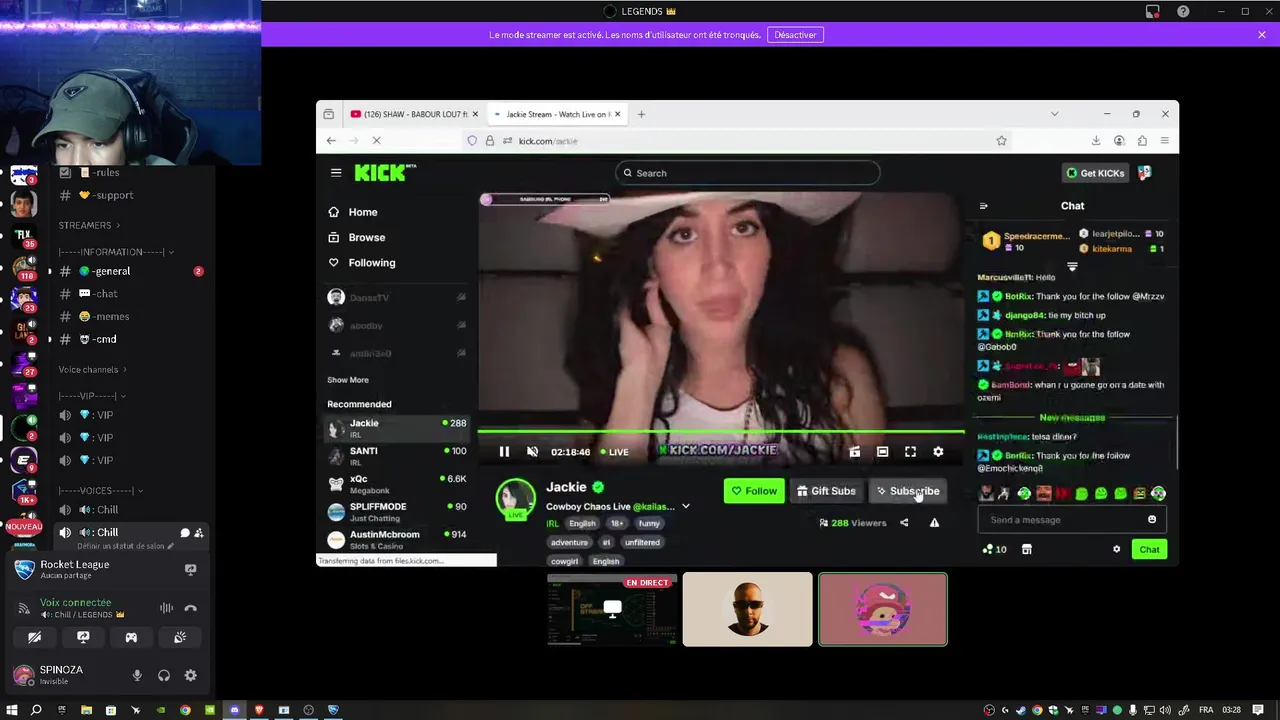Toggle Discord noise suppression waveform icon
1280x720 pixels.
[x=166, y=608]
